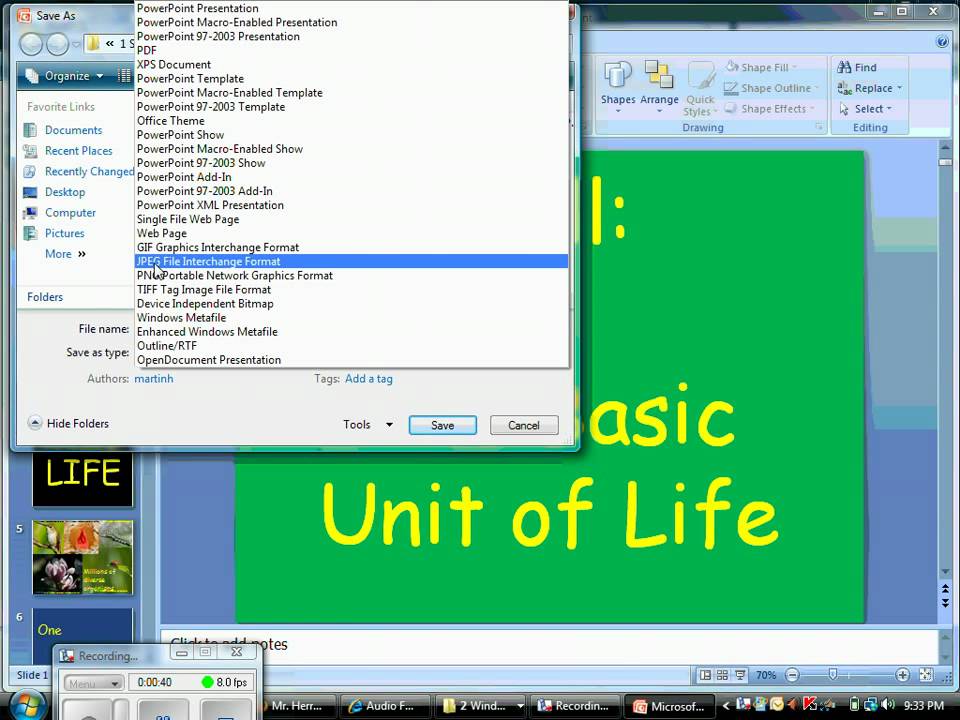
Task: Open Shape Effects dropdown
Action: click(770, 108)
